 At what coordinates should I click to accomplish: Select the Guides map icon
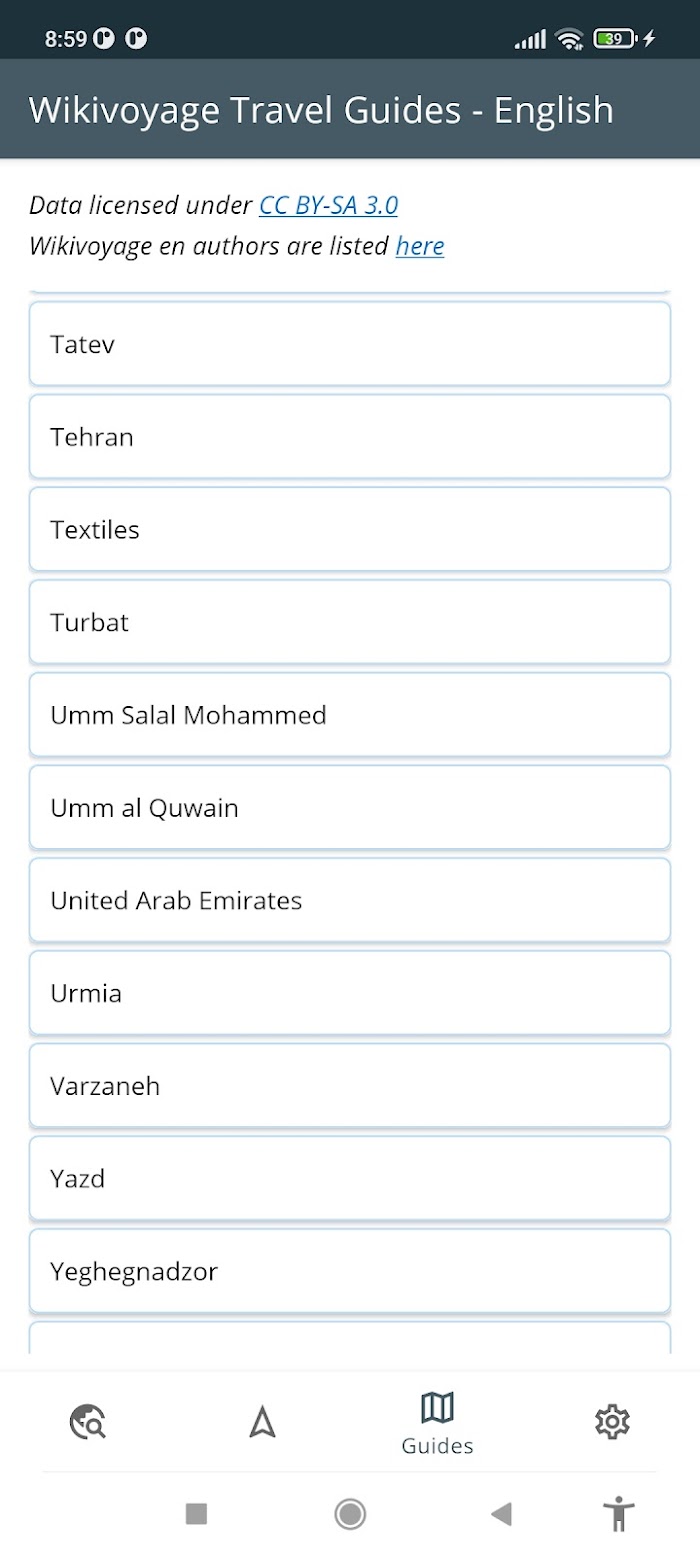click(x=437, y=1408)
